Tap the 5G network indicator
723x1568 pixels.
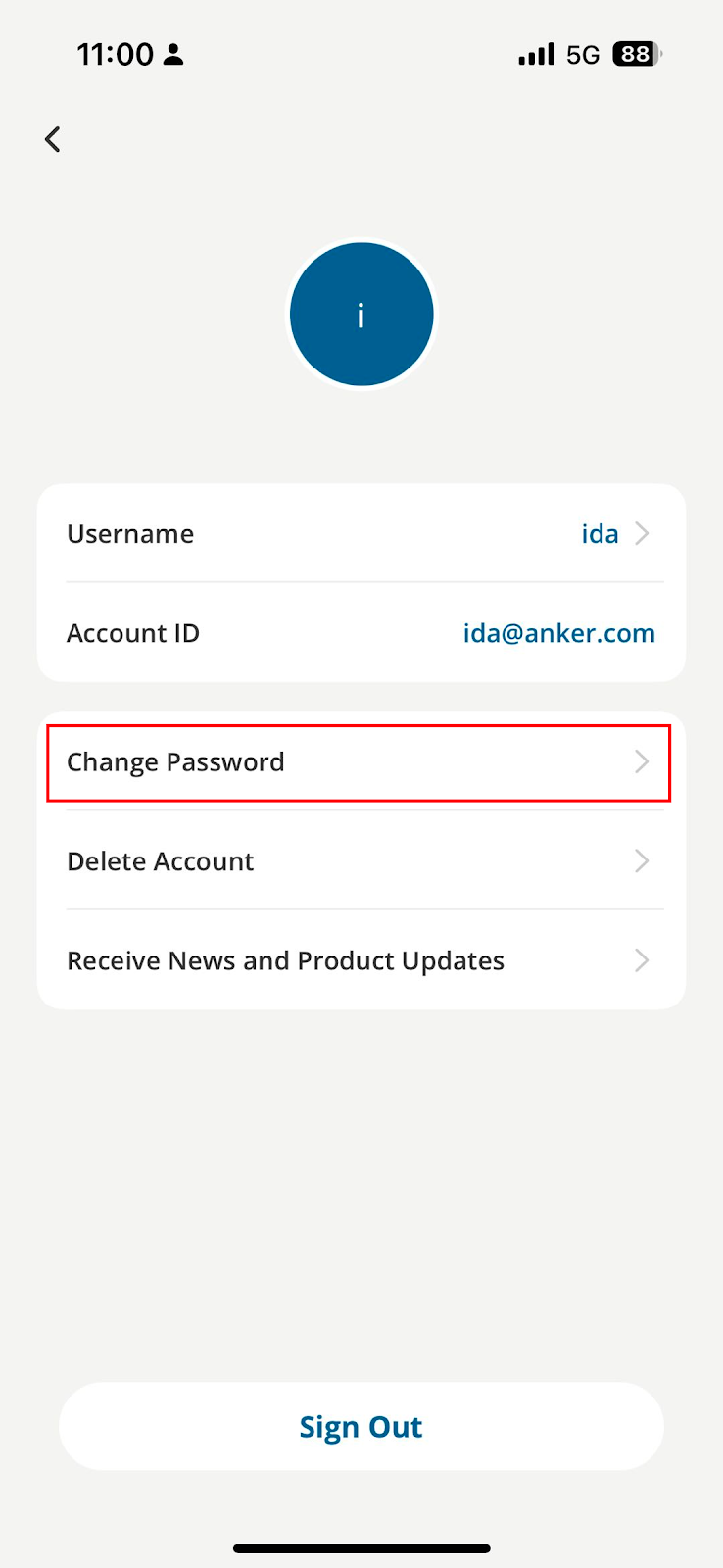click(x=583, y=55)
